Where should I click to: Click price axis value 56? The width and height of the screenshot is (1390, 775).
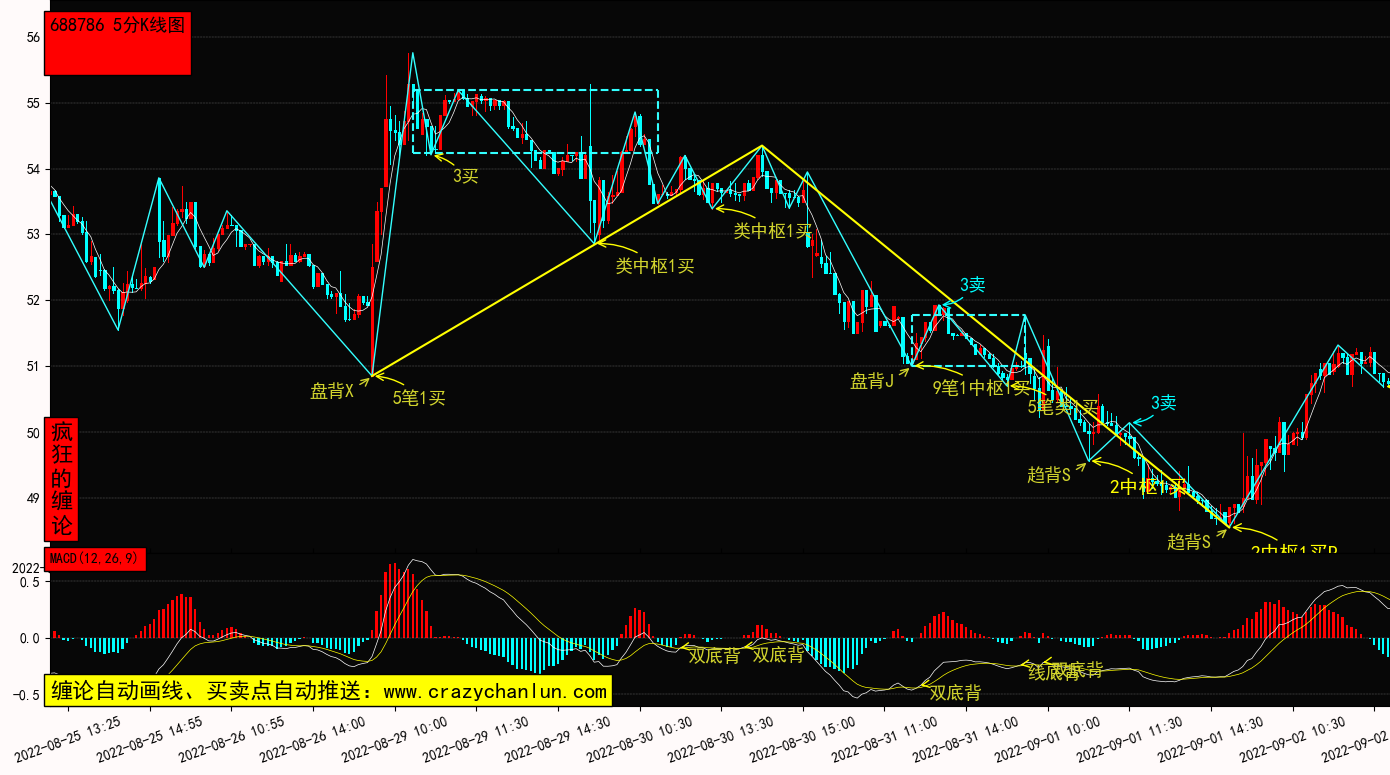tap(33, 37)
